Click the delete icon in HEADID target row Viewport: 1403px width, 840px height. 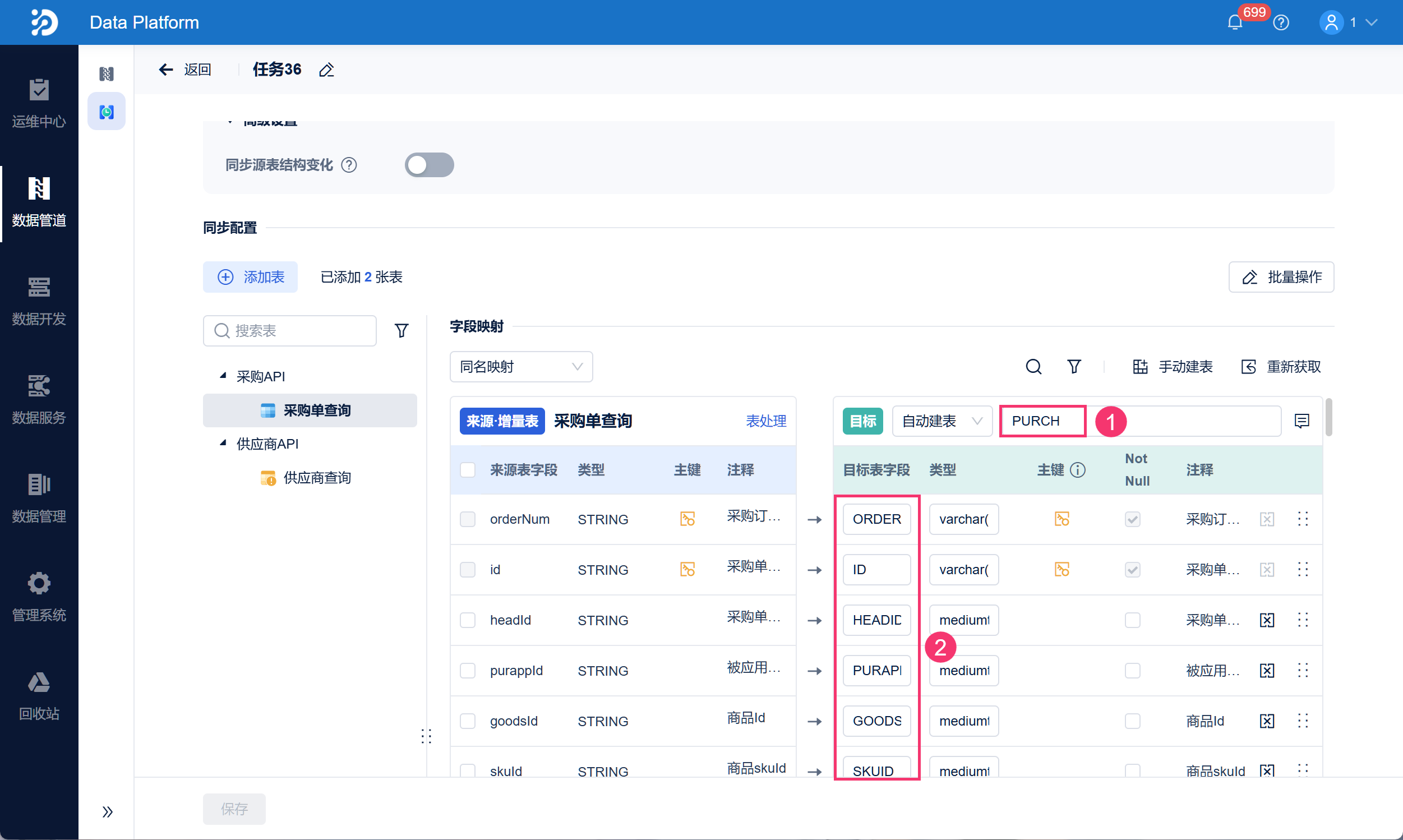pos(1267,620)
